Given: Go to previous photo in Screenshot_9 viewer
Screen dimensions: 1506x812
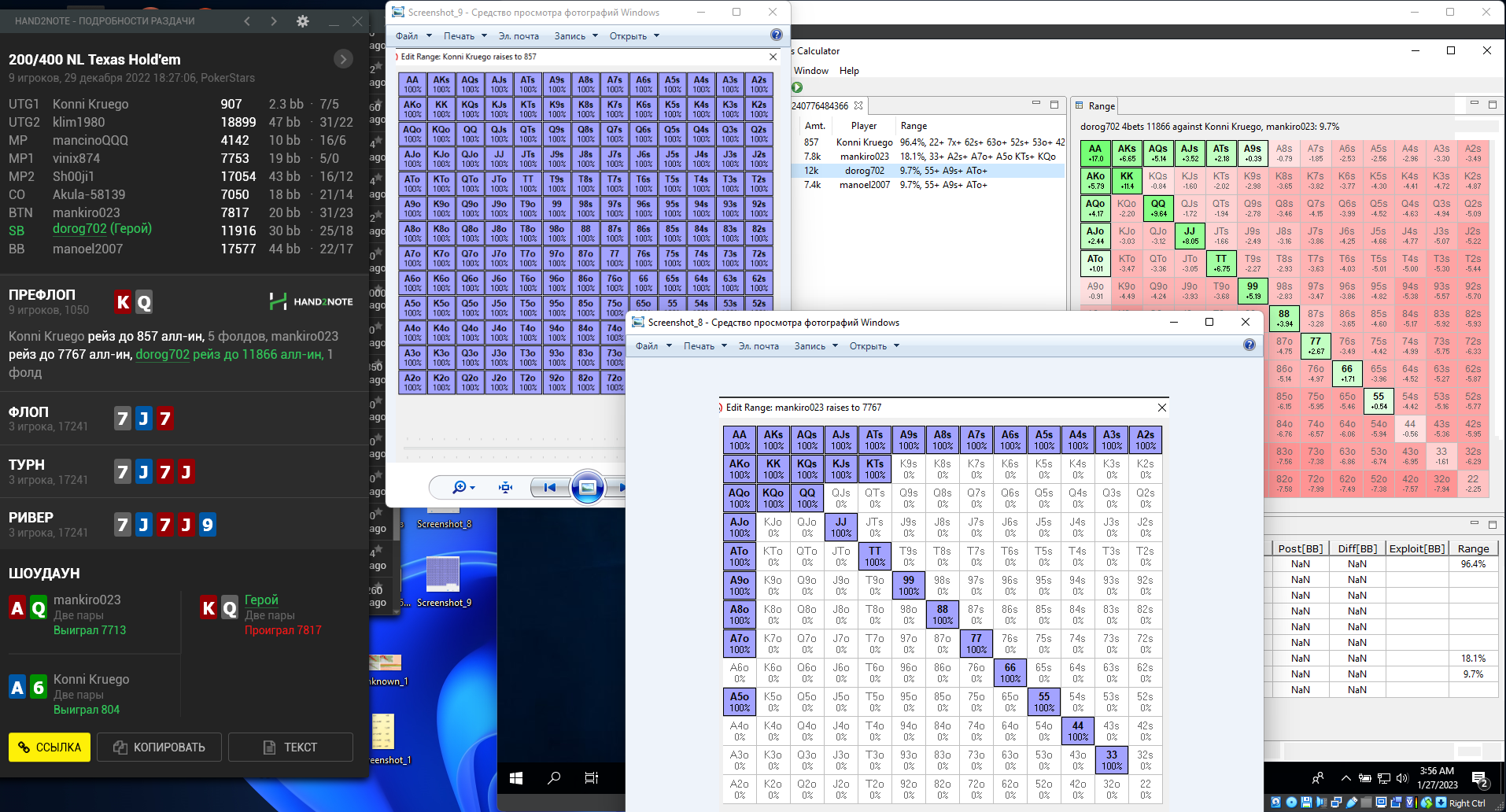Looking at the screenshot, I should pyautogui.click(x=549, y=488).
